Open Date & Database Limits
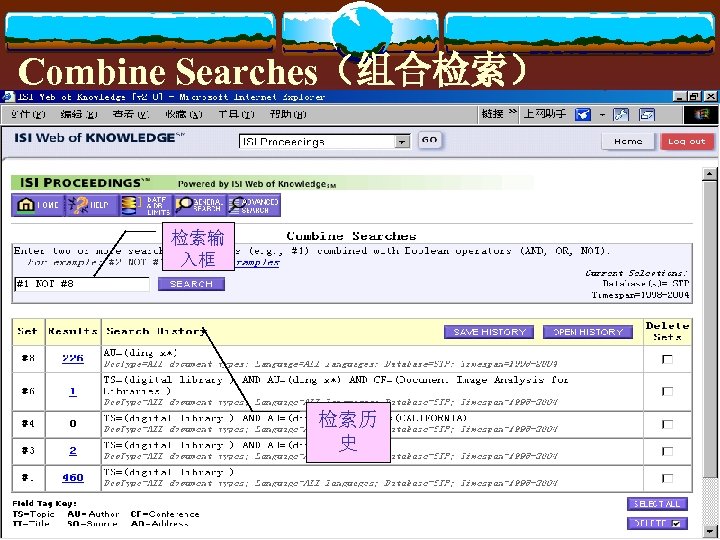The width and height of the screenshot is (720, 540). click(x=146, y=205)
